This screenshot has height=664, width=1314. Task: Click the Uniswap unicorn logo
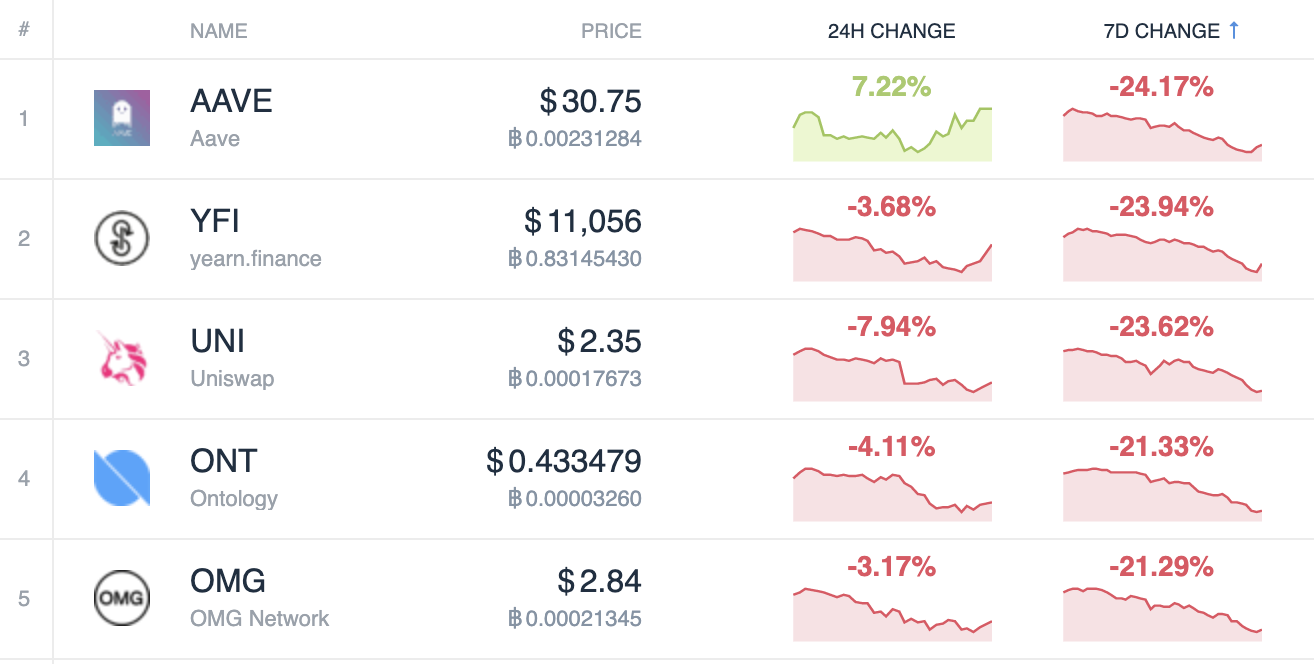pyautogui.click(x=121, y=358)
